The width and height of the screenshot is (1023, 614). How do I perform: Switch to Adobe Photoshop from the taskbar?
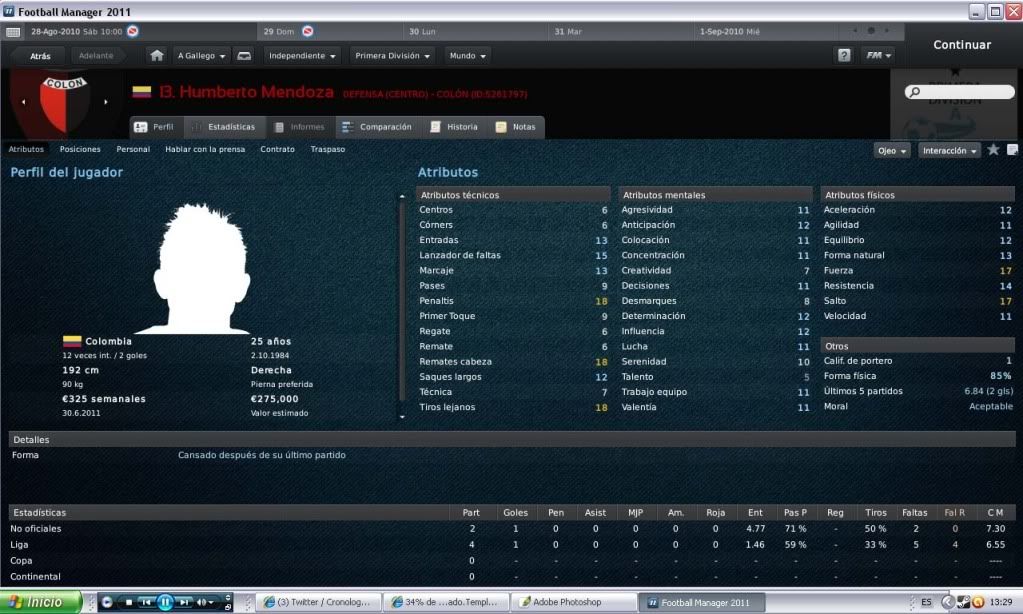click(x=573, y=602)
